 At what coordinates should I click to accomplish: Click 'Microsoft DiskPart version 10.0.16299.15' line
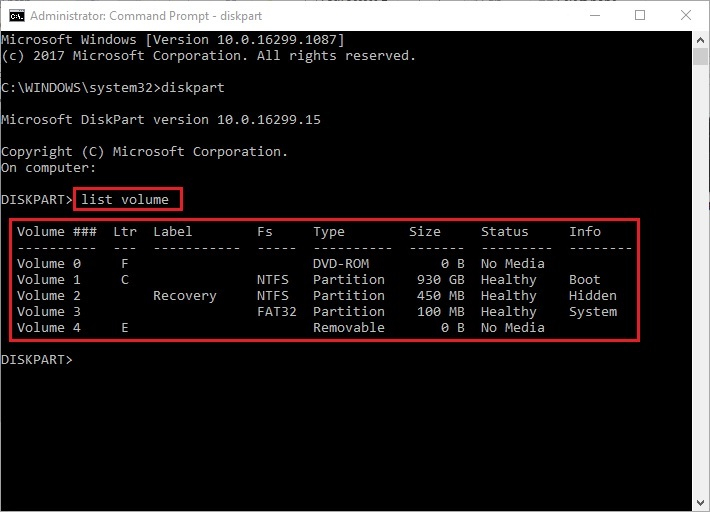pos(161,120)
